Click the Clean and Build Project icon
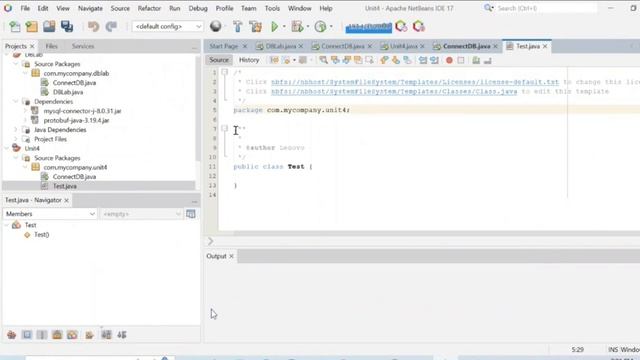The width and height of the screenshot is (640, 360). 256,27
